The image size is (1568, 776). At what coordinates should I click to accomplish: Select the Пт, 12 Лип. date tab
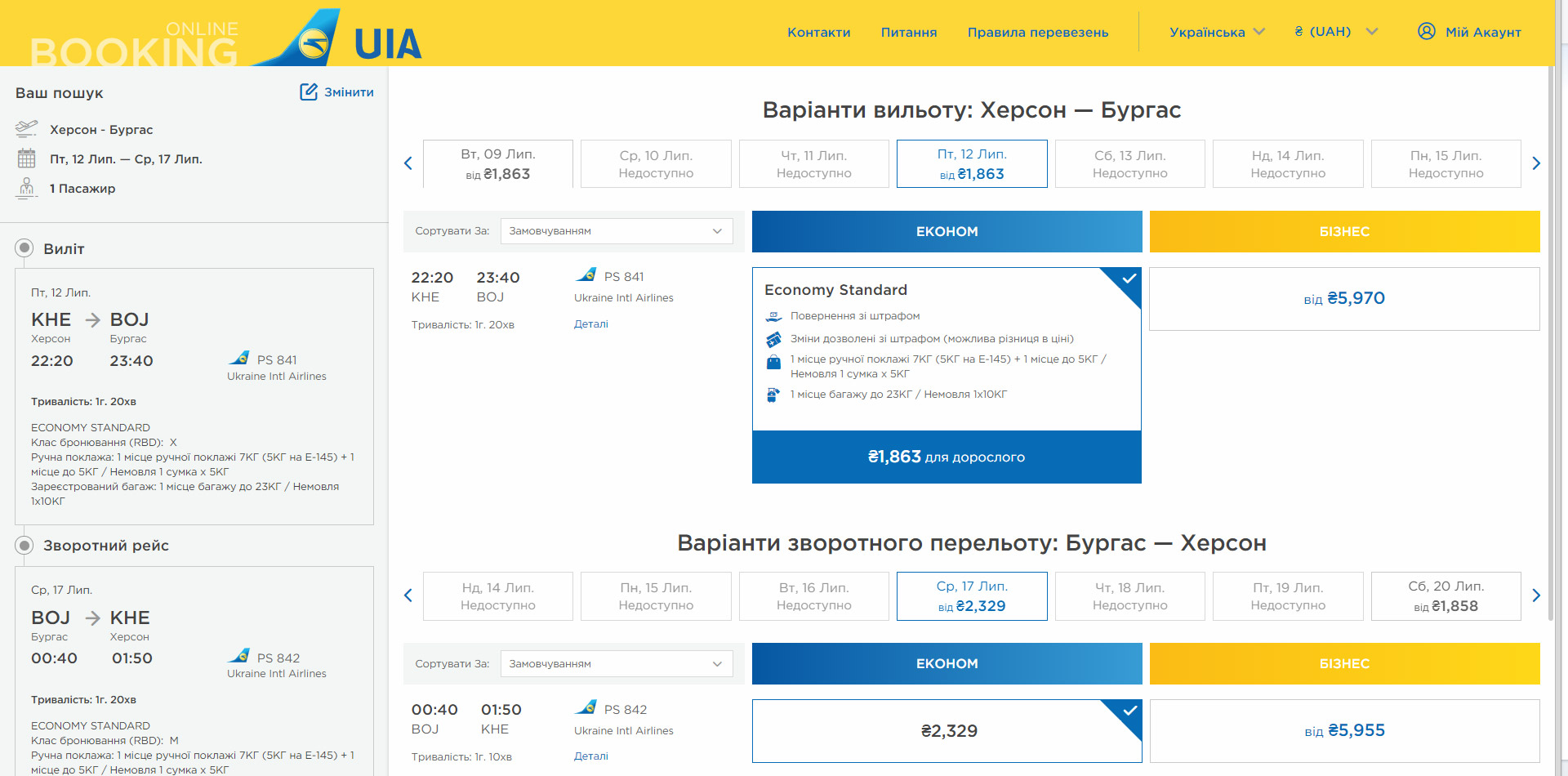[x=972, y=163]
